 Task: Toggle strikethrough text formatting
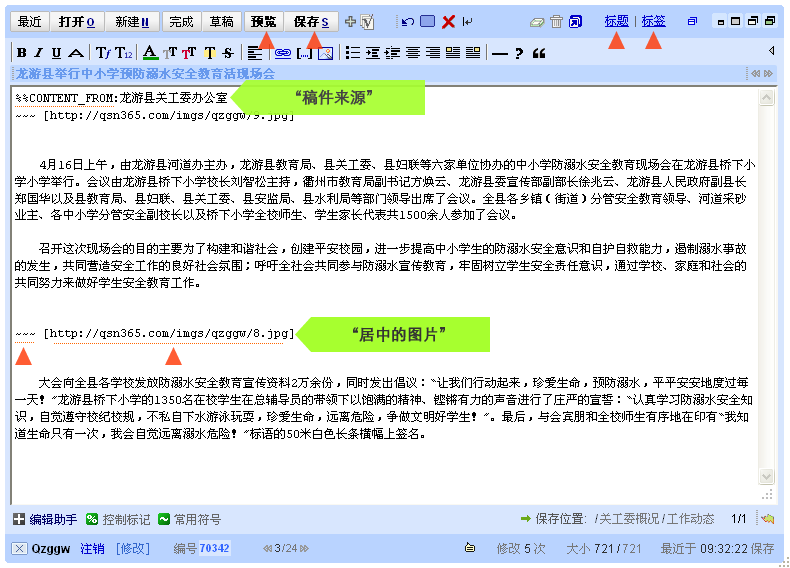228,53
